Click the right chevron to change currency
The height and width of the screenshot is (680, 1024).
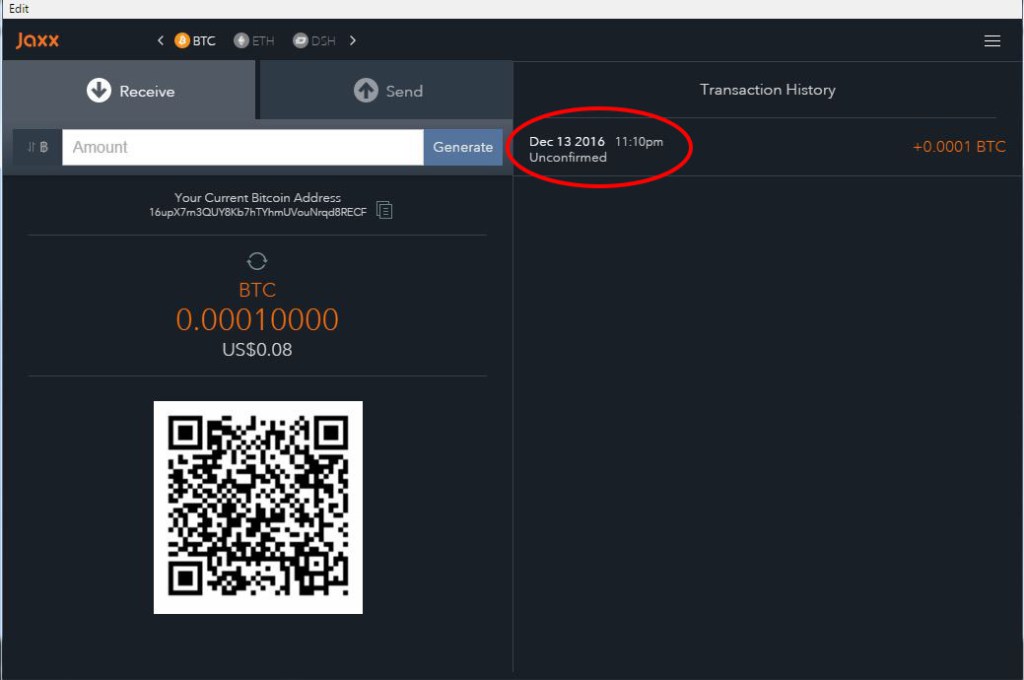(352, 41)
